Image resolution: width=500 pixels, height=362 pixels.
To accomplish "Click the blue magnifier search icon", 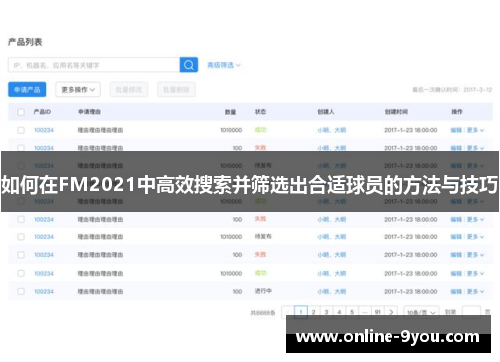I will click(x=189, y=65).
